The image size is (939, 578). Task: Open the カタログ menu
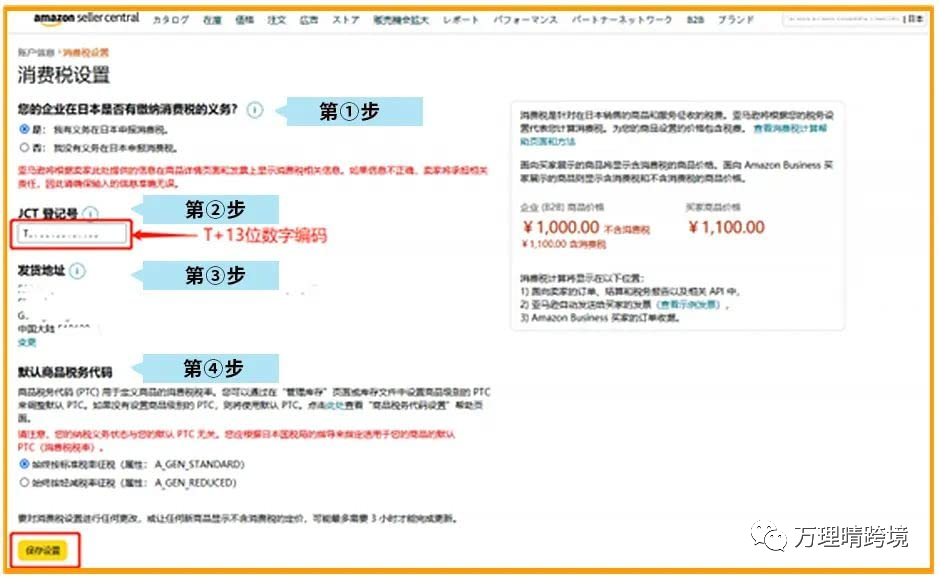click(x=171, y=20)
